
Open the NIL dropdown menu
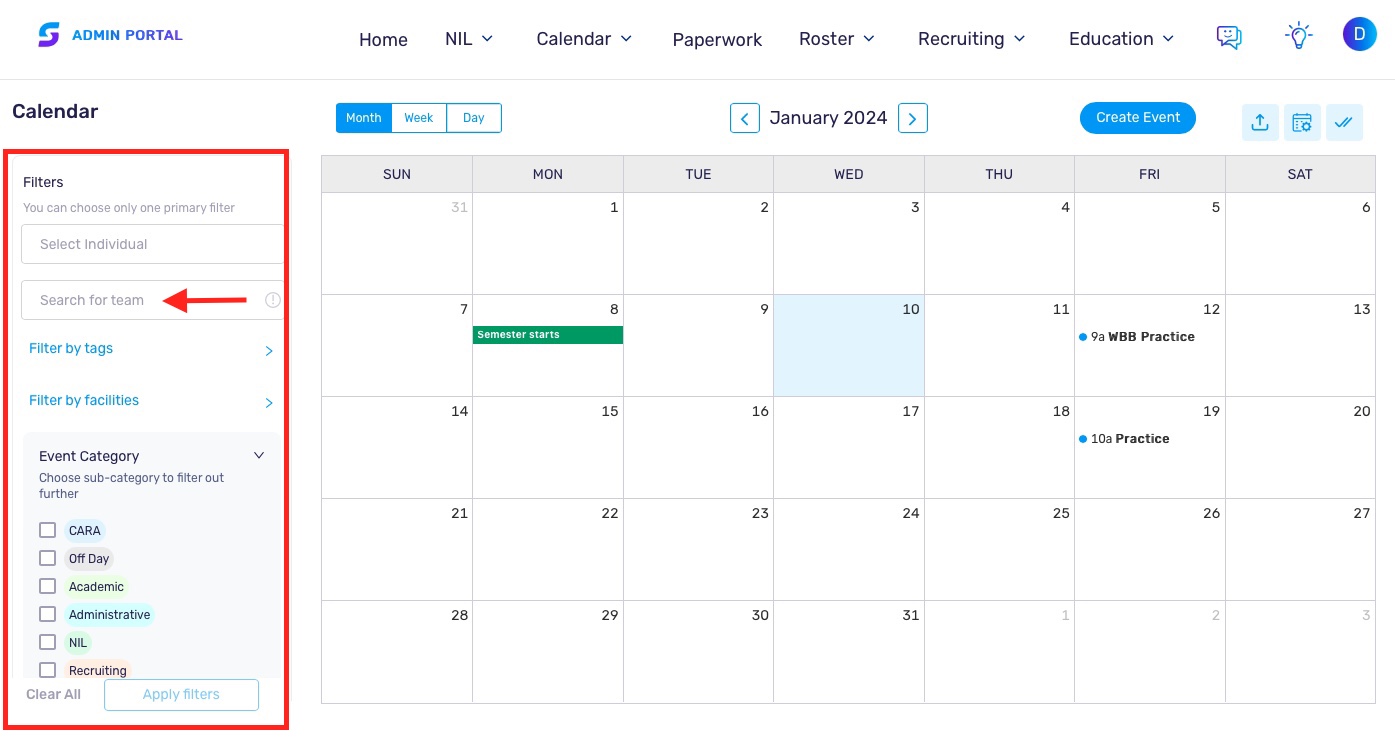(469, 39)
